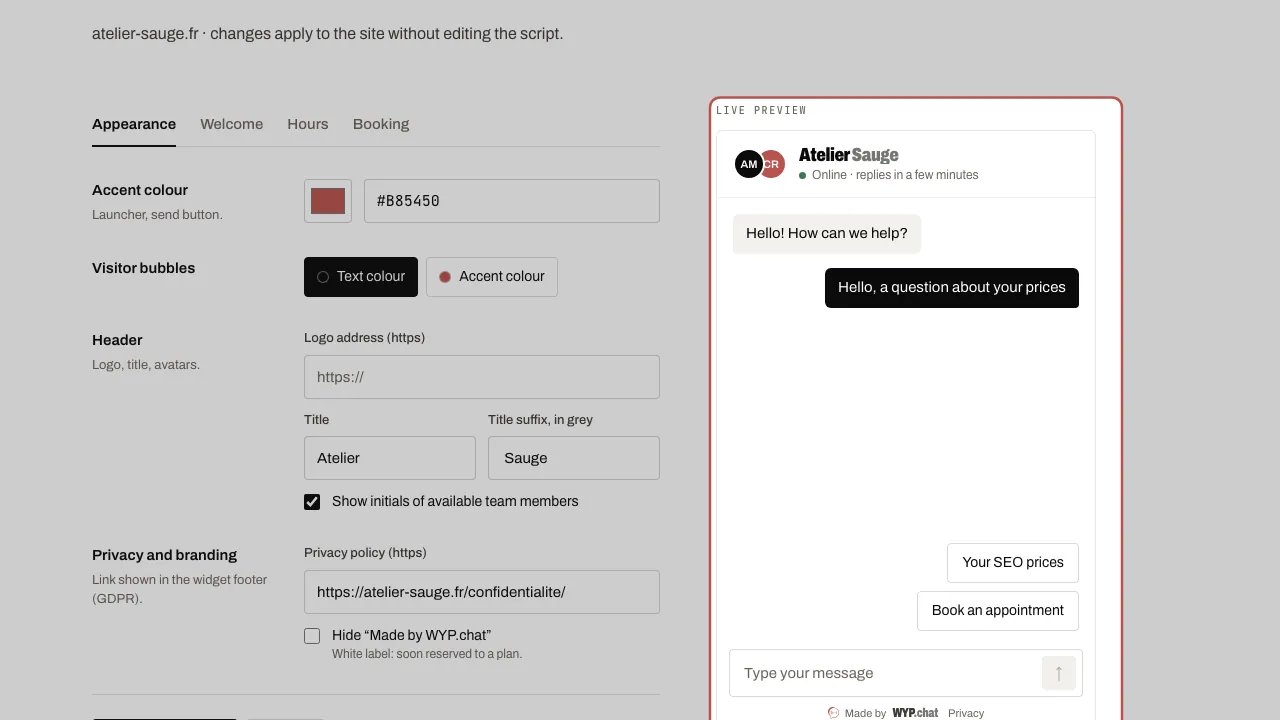The height and width of the screenshot is (720, 1280).
Task: Open the accent colour swatch picker
Action: pyautogui.click(x=328, y=201)
